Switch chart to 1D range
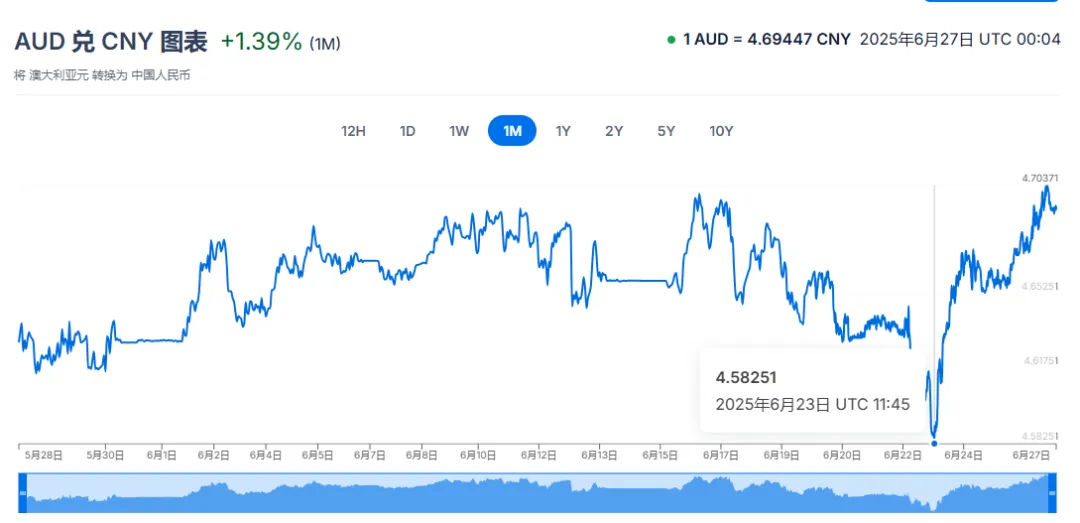 click(408, 131)
